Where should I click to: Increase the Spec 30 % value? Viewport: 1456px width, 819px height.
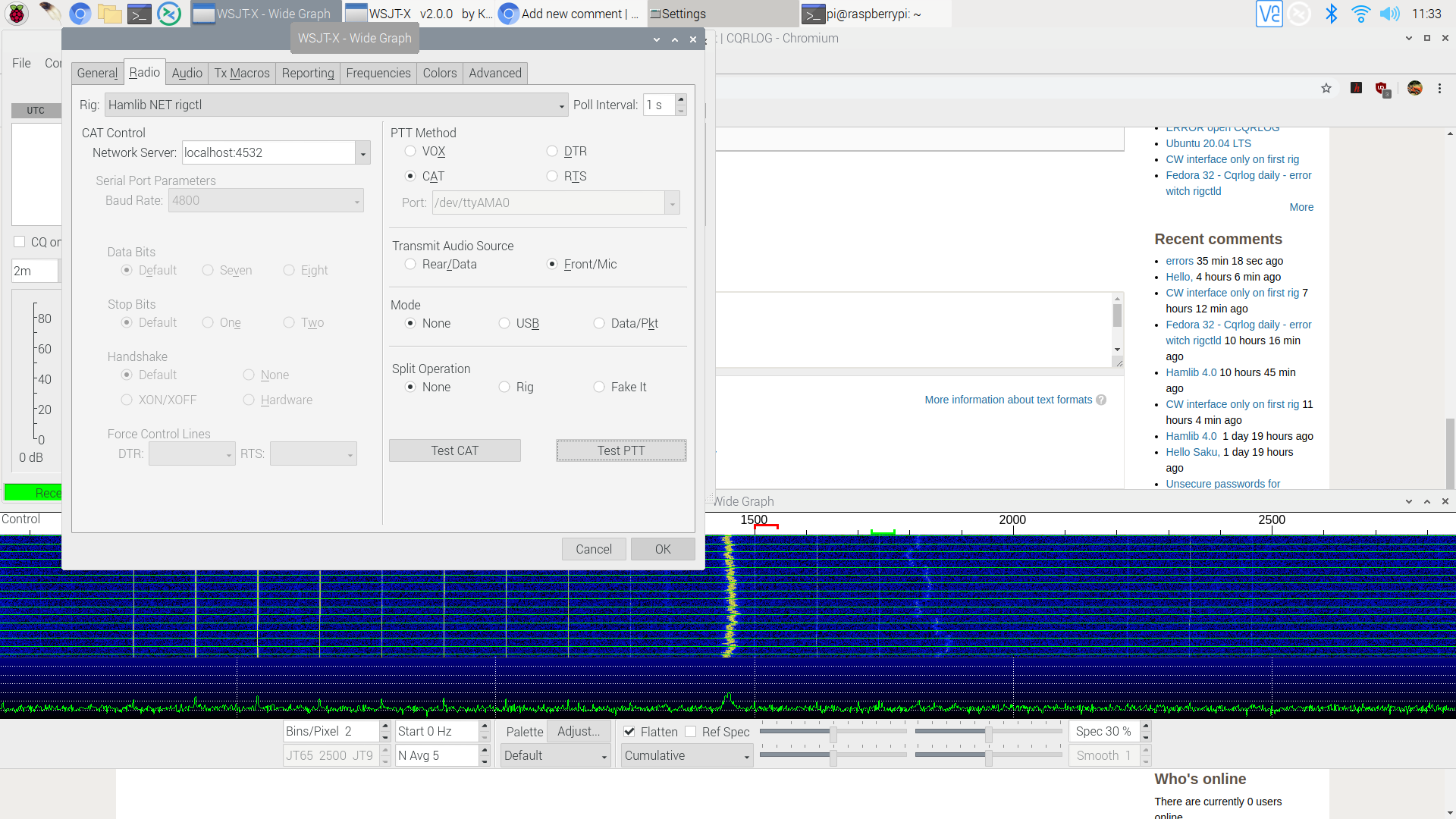point(1146,726)
